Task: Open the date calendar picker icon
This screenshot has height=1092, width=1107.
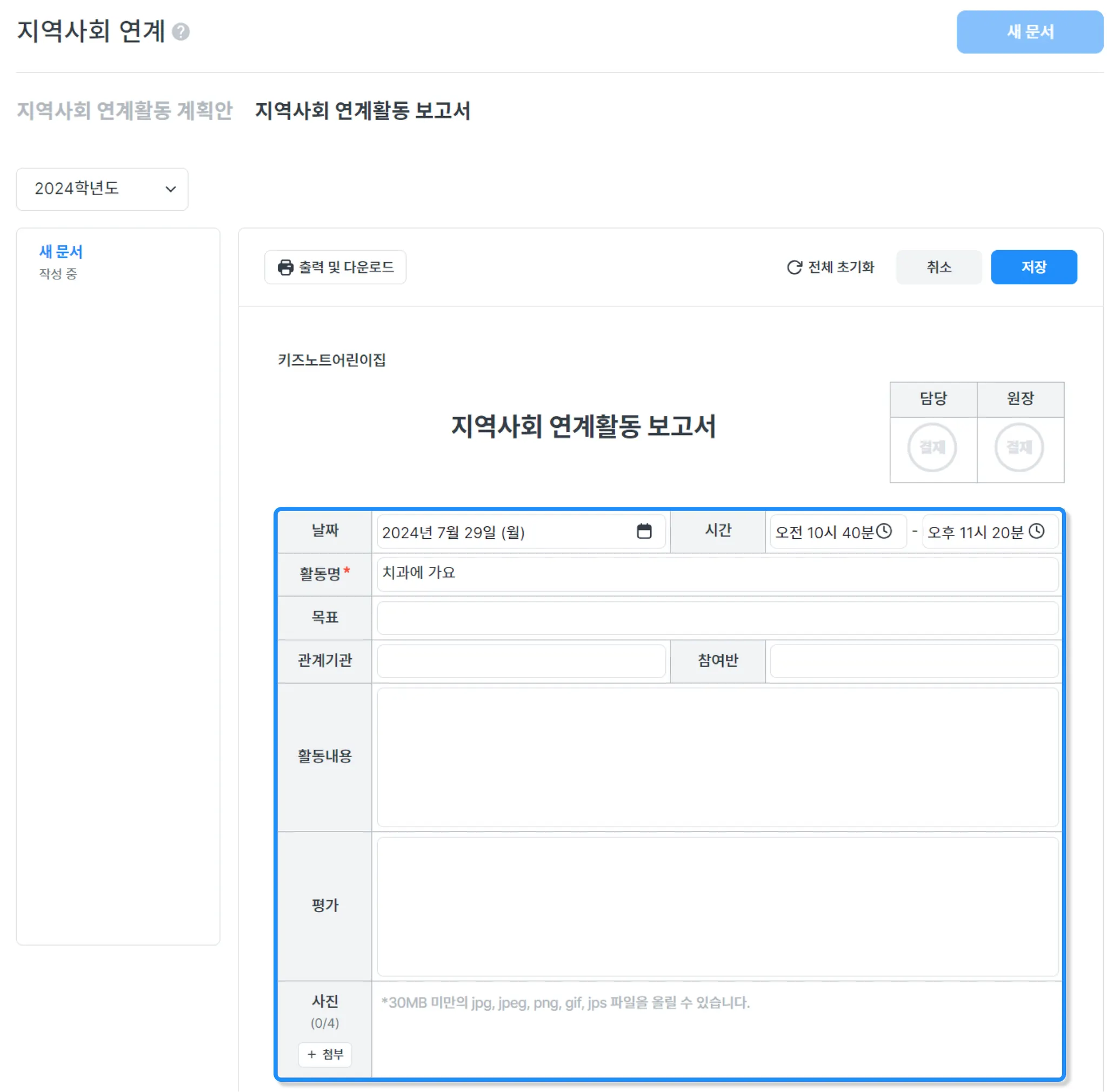Action: 644,531
